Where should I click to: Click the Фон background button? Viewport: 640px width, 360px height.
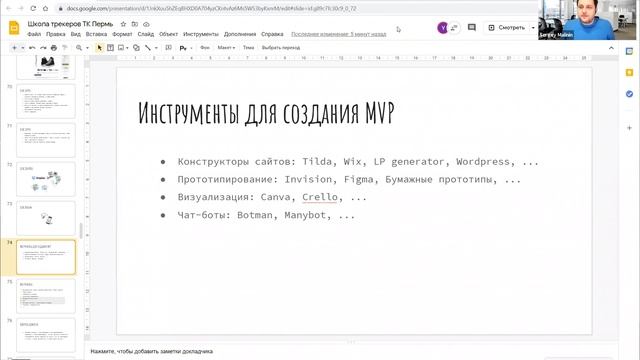(205, 48)
